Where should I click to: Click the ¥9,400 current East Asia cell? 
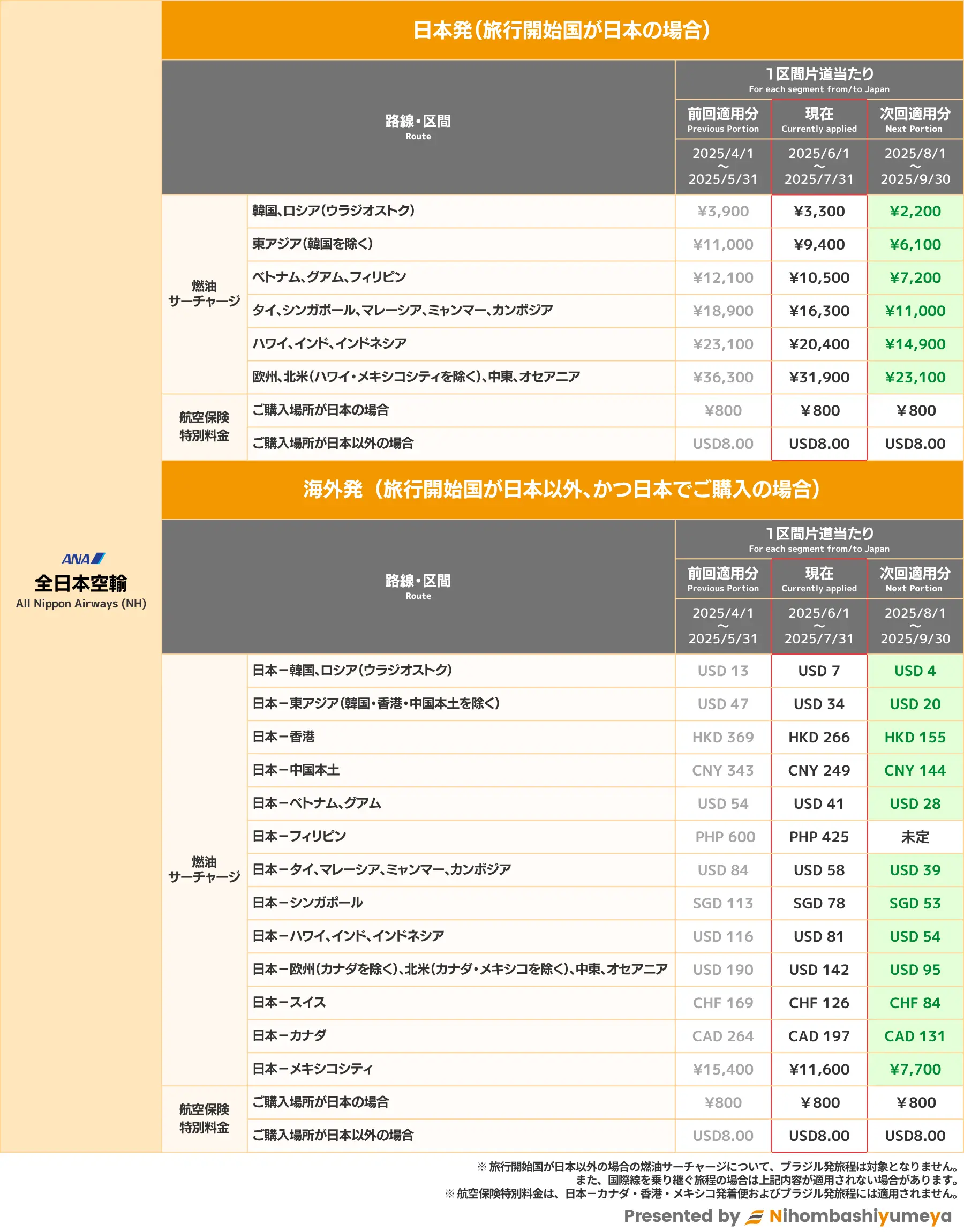point(819,244)
